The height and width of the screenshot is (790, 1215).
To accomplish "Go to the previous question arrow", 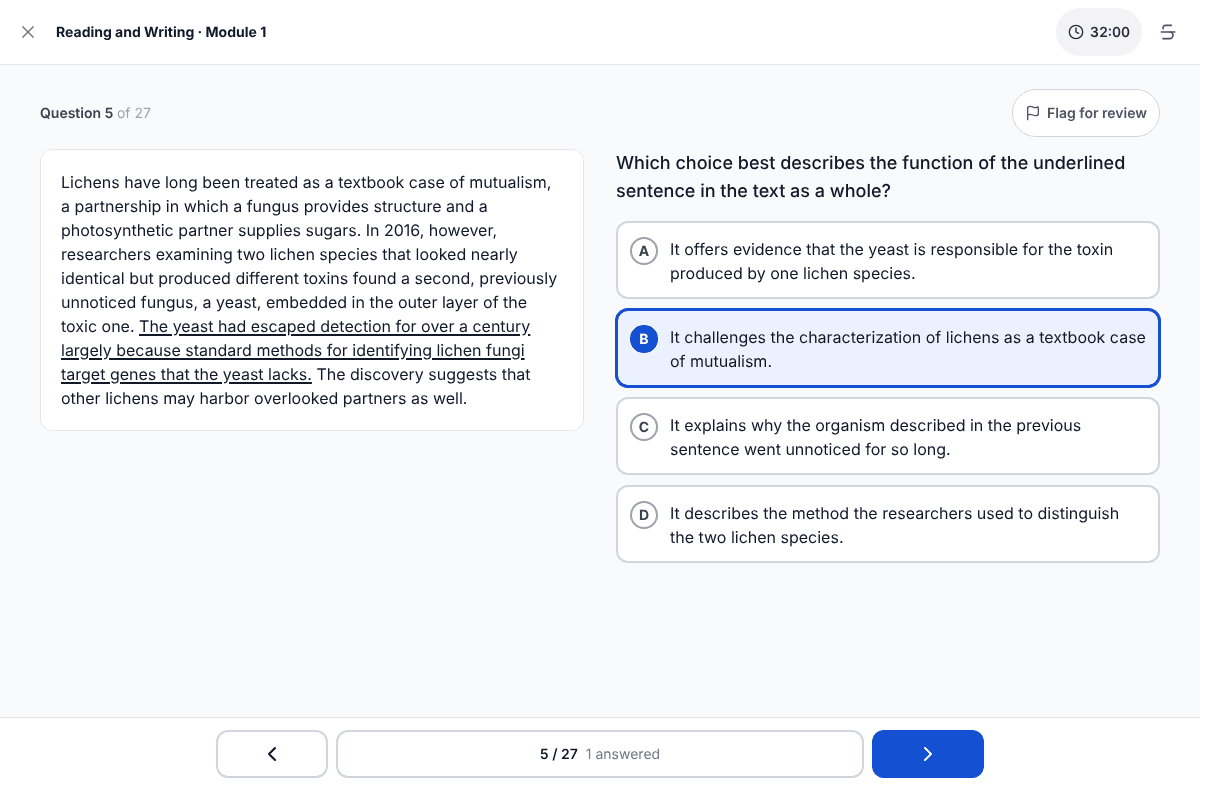I will [272, 754].
